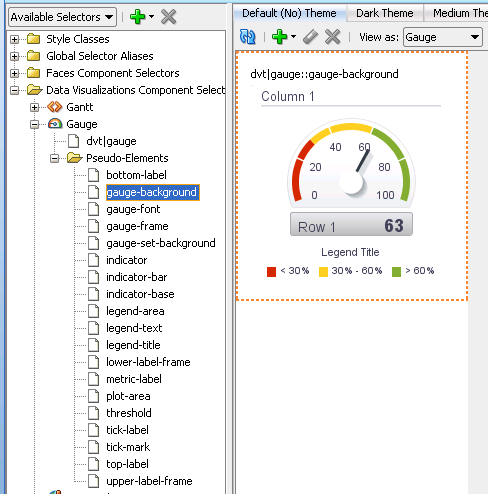Select the indicator-base pseudo-element
Viewport: 488px width, 494px height.
click(x=140, y=294)
